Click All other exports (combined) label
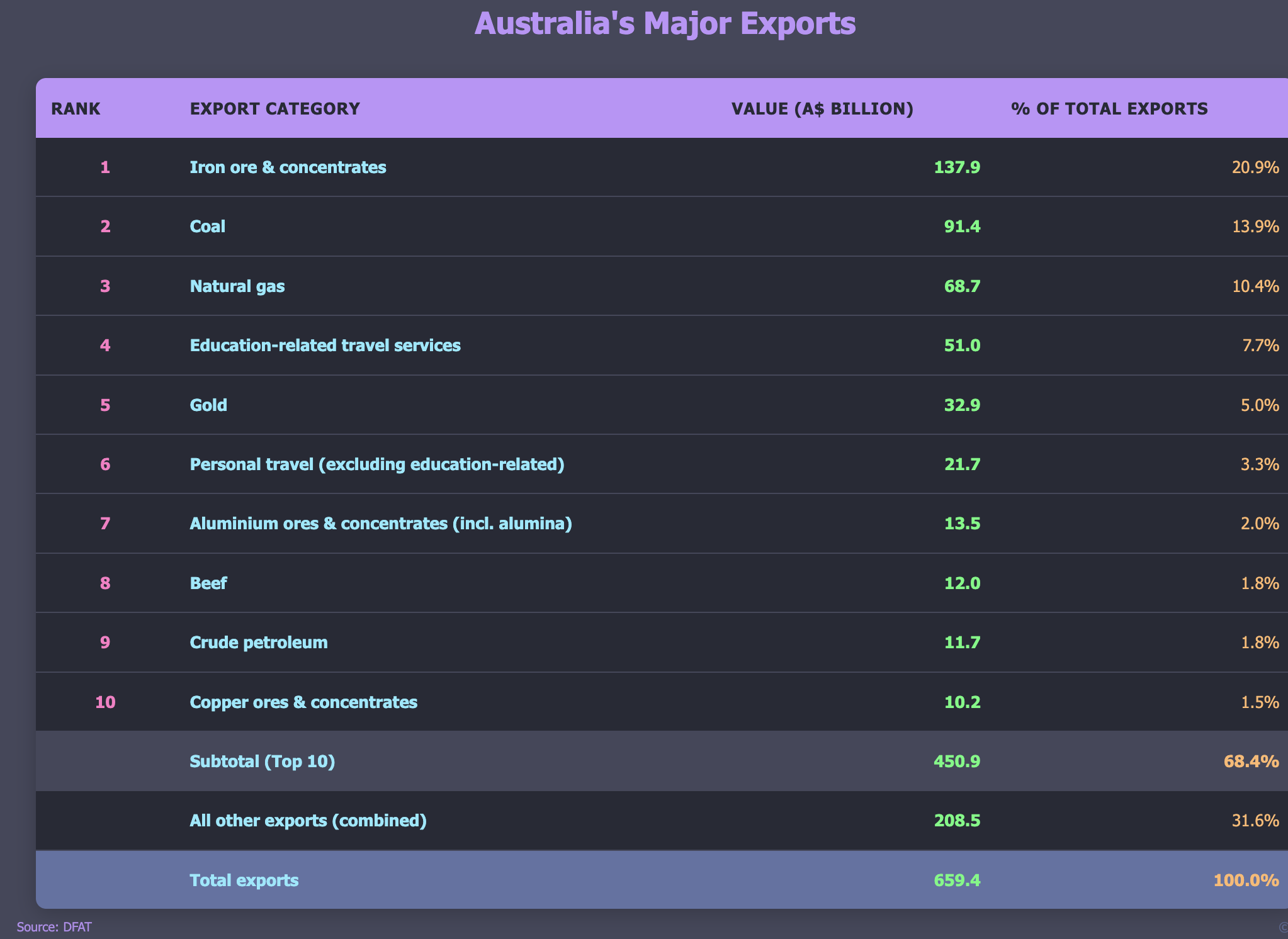Viewport: 1288px width, 939px height. pyautogui.click(x=308, y=821)
